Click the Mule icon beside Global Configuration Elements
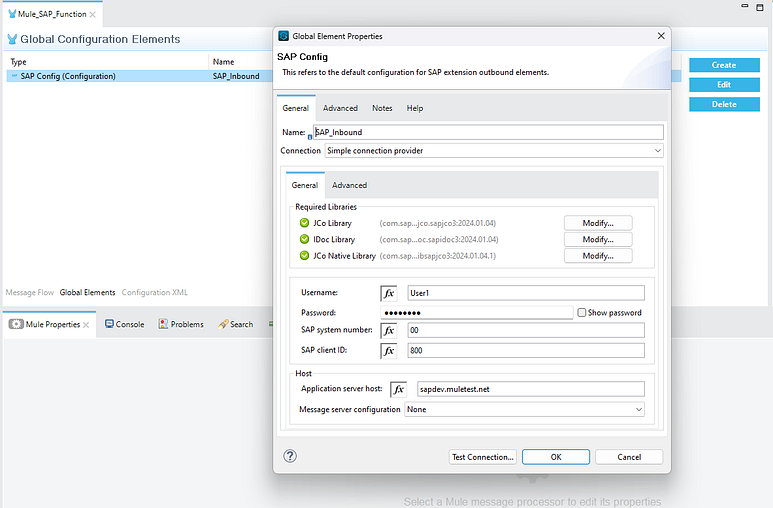The image size is (773, 508). point(12,39)
